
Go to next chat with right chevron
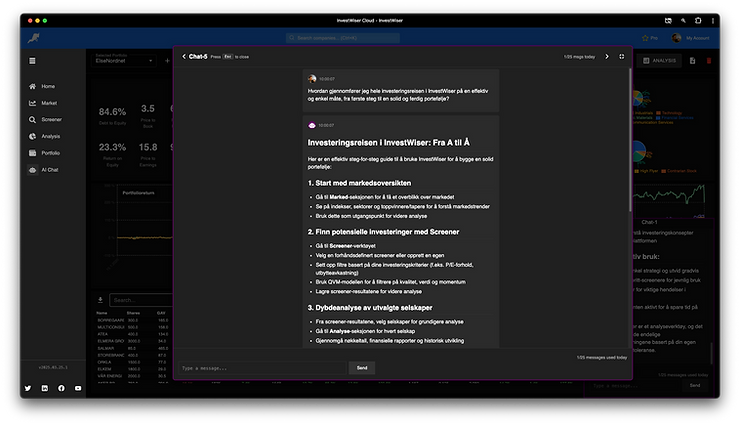coord(607,57)
